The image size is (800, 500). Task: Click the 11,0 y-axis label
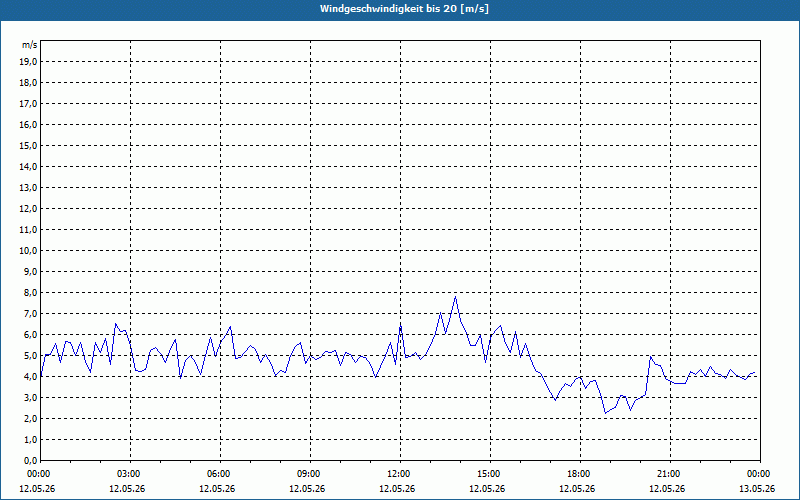(x=28, y=230)
